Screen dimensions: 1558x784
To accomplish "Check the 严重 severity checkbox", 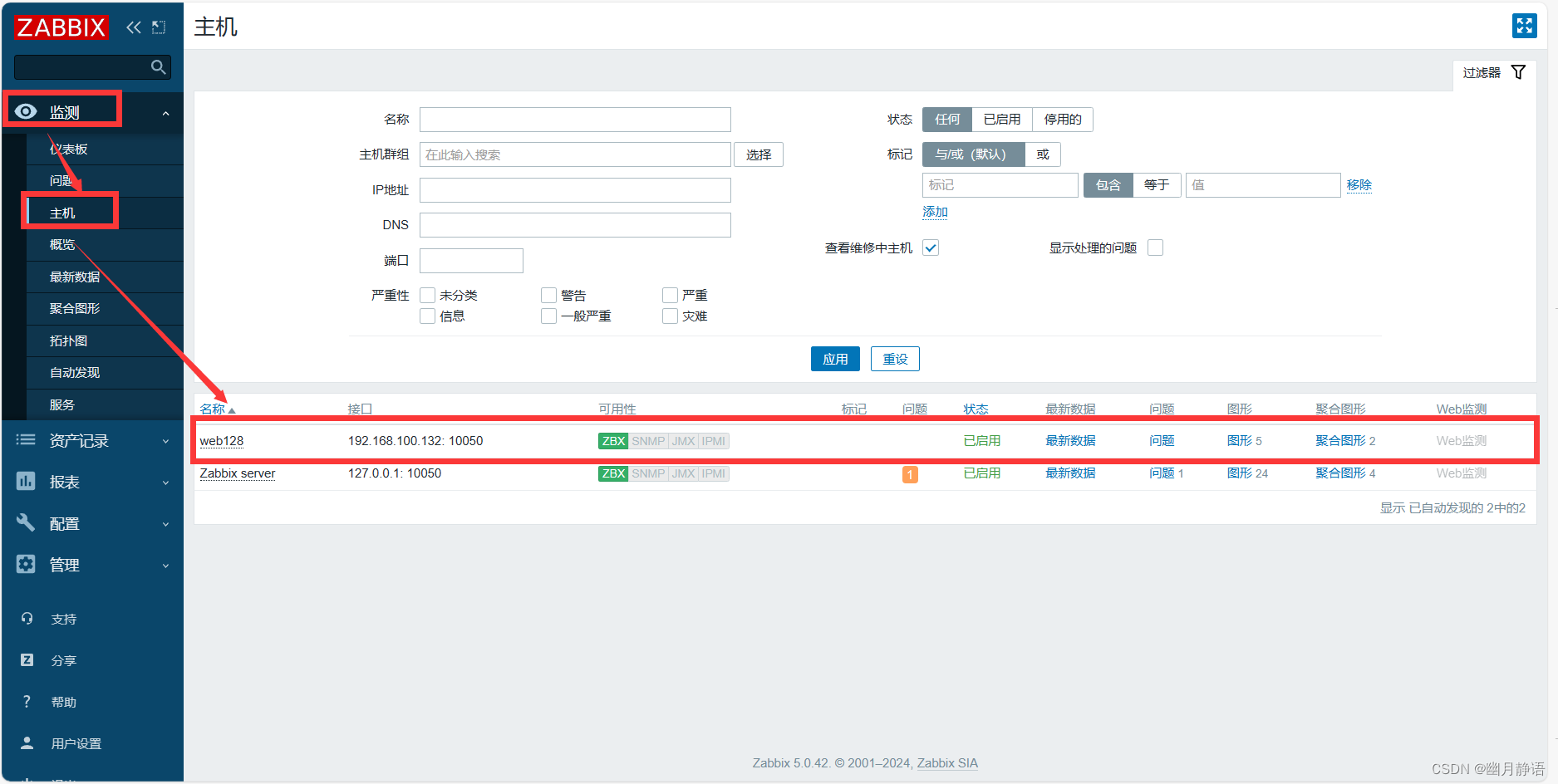I will [x=670, y=295].
